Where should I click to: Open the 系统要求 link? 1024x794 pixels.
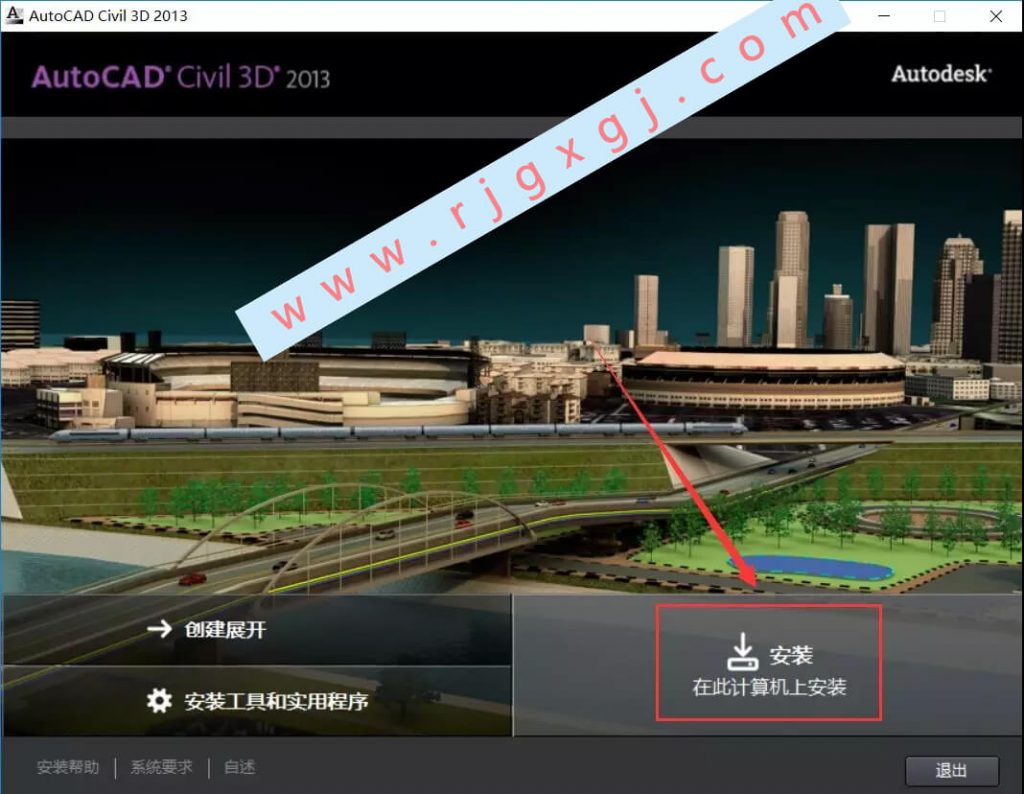(x=161, y=767)
